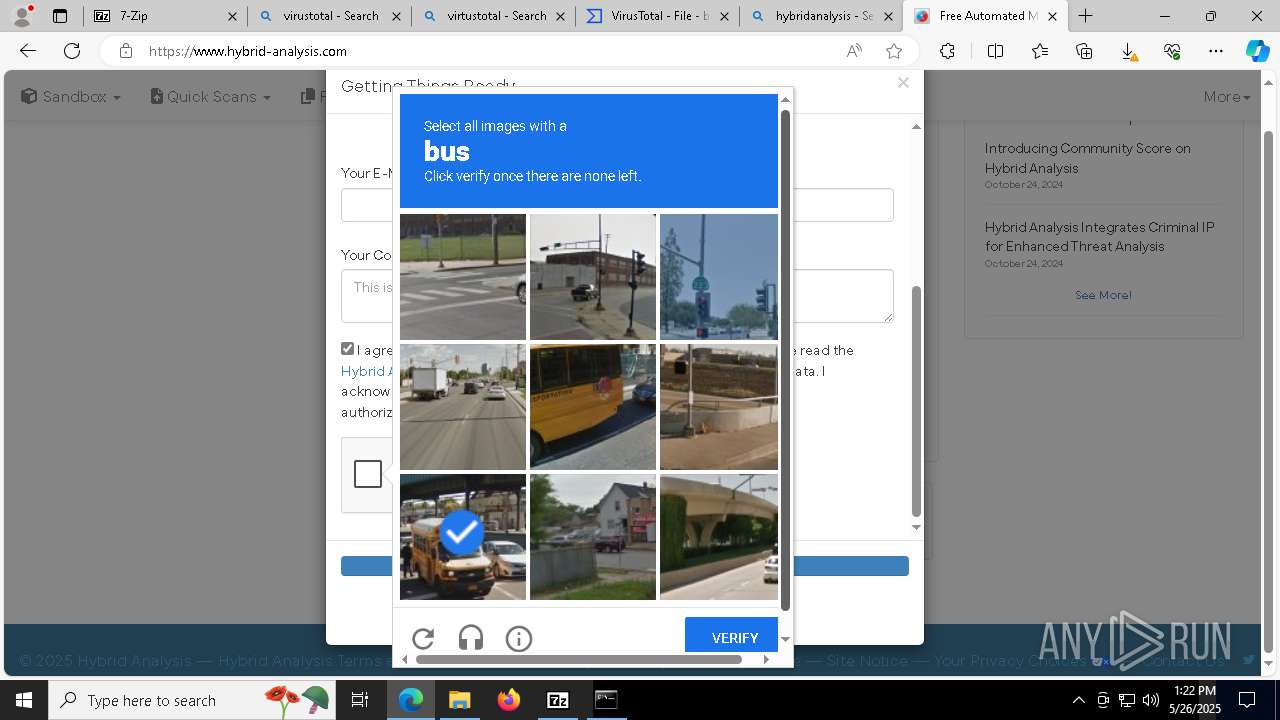1280x720 pixels.
Task: Deselect the checked school bus tile
Action: (x=463, y=537)
